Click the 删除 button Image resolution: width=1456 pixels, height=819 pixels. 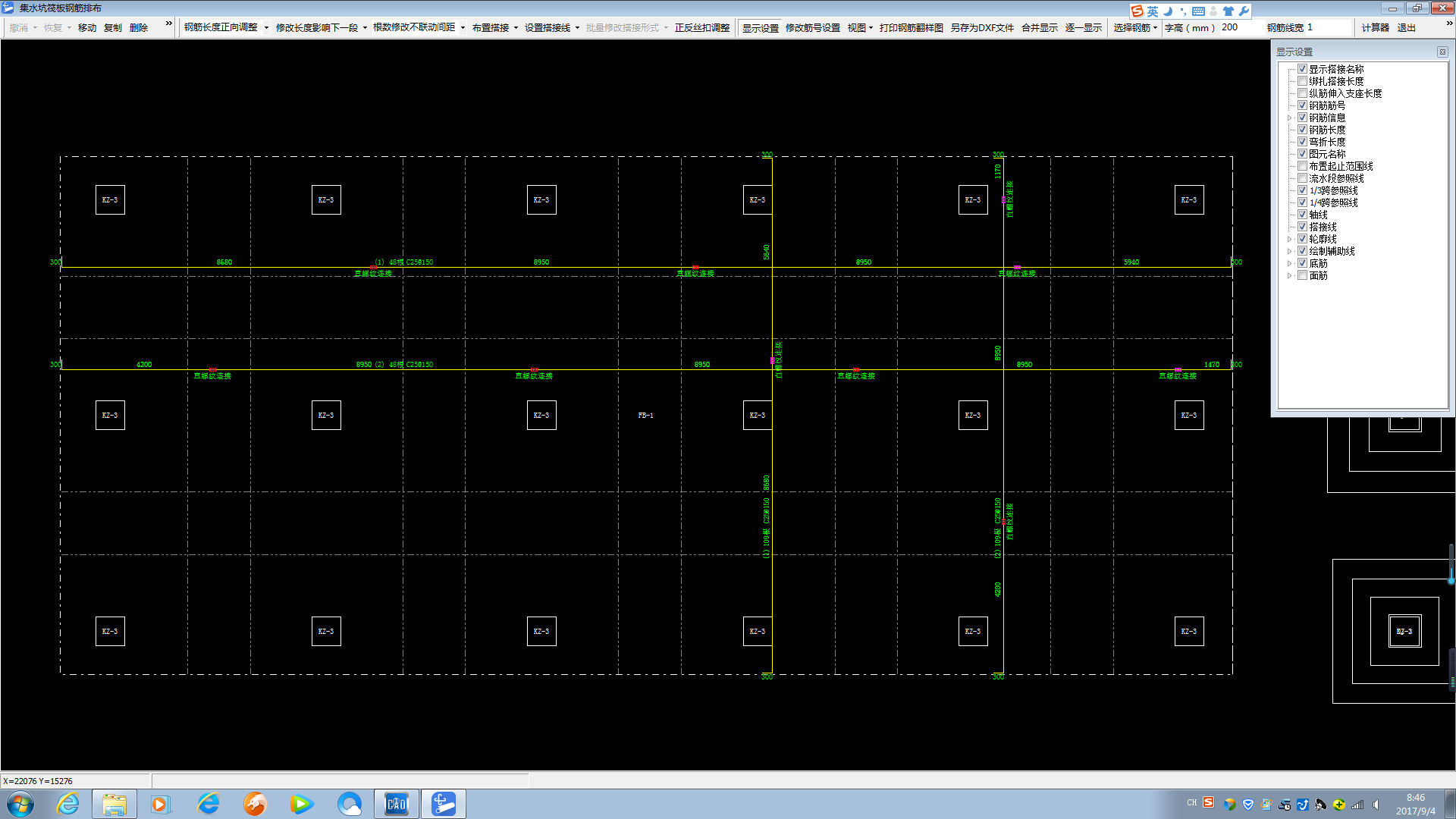[139, 27]
